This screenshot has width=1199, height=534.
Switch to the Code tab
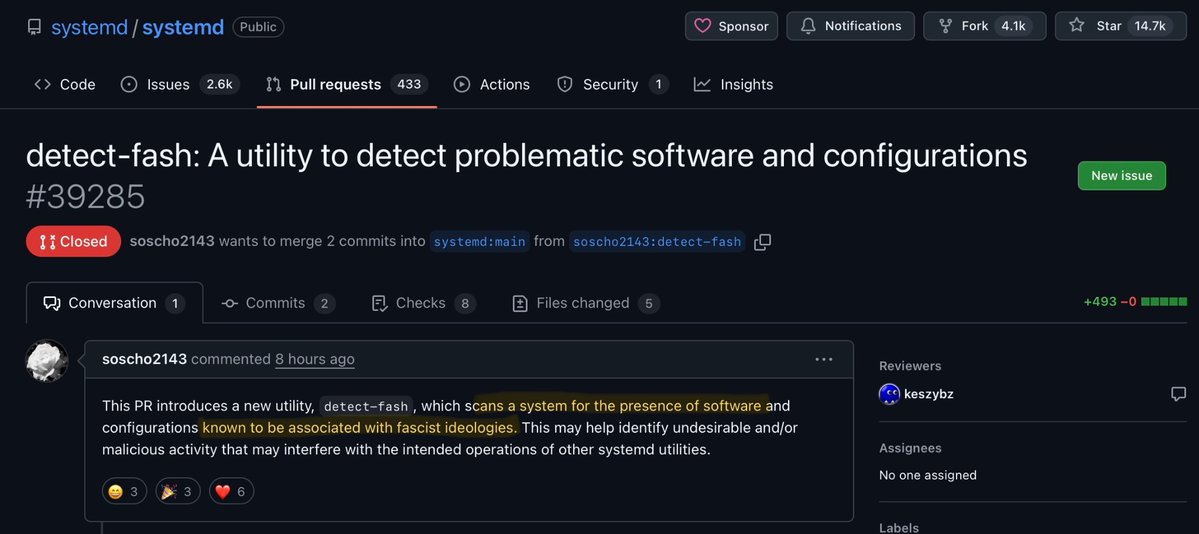[65, 84]
